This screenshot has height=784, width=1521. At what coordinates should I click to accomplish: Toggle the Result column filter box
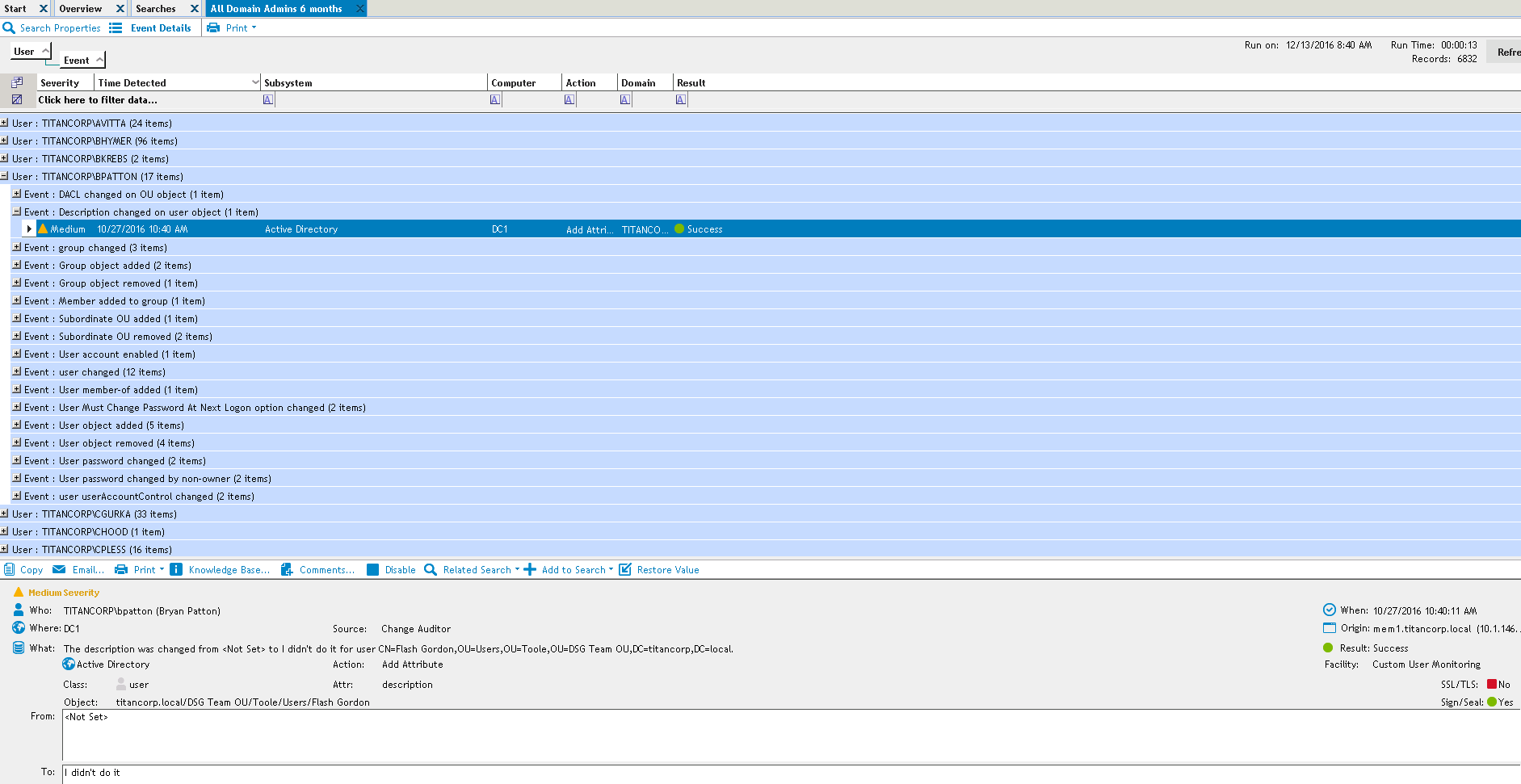681,100
